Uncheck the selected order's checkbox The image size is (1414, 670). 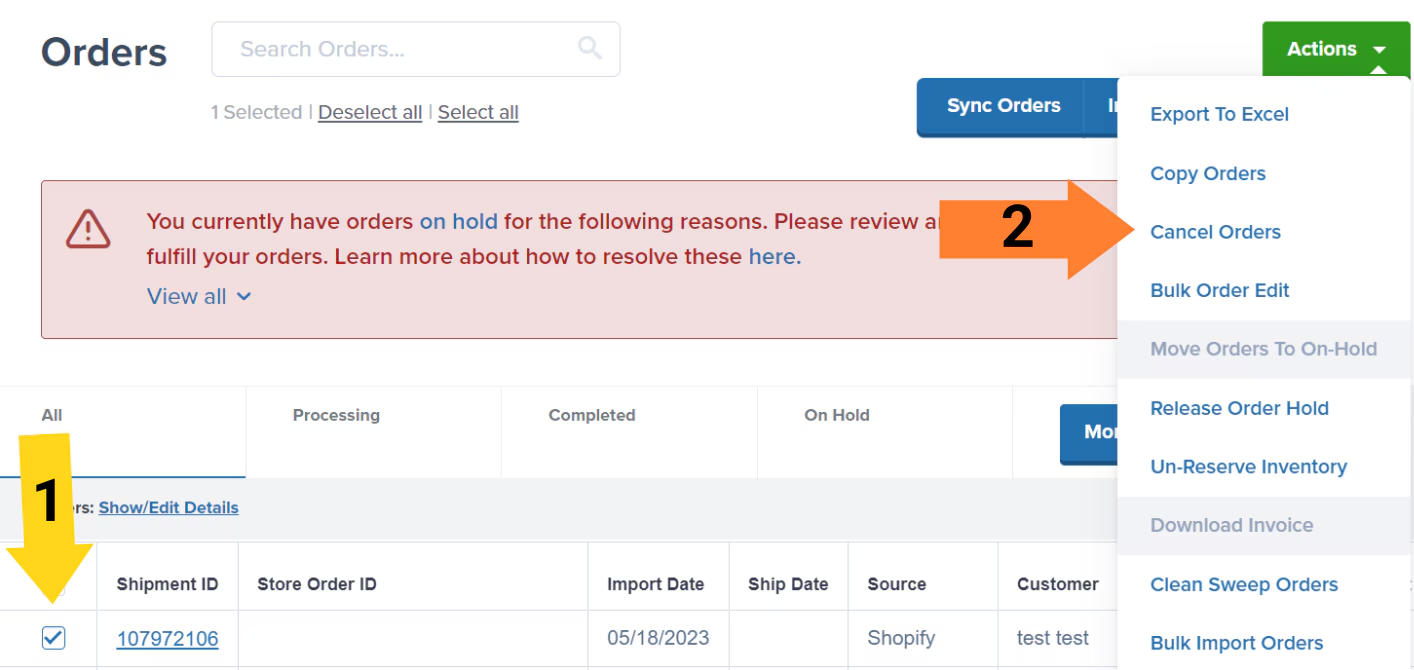point(51,638)
